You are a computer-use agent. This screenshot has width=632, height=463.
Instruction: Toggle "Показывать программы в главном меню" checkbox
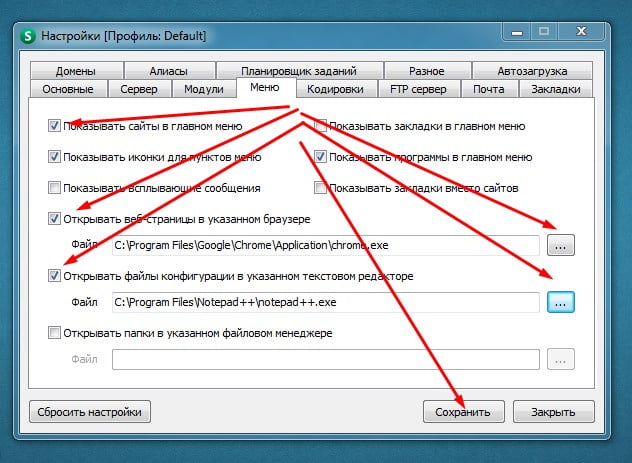point(321,157)
